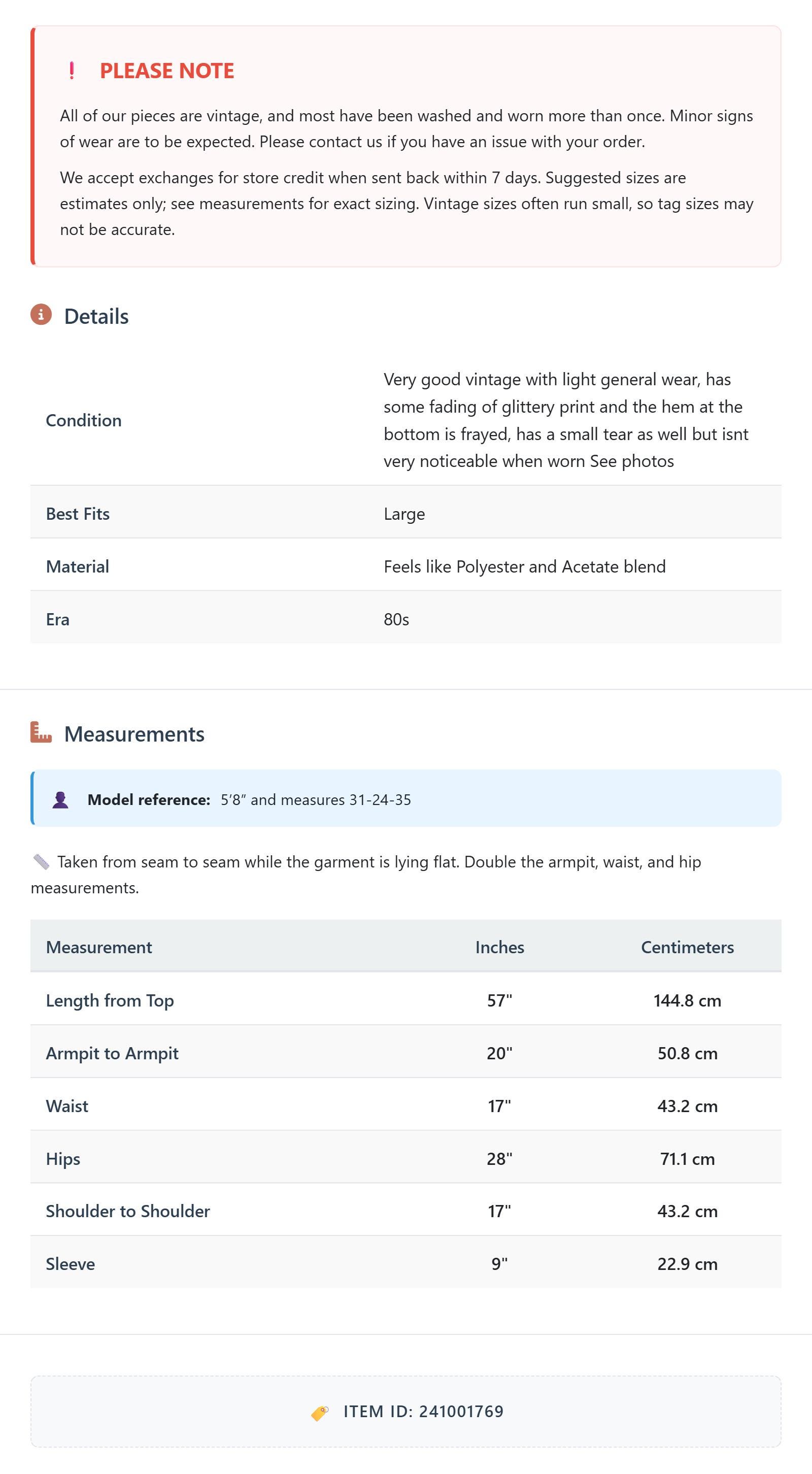The width and height of the screenshot is (812, 1474).
Task: Click the Details section heading
Action: (x=96, y=316)
